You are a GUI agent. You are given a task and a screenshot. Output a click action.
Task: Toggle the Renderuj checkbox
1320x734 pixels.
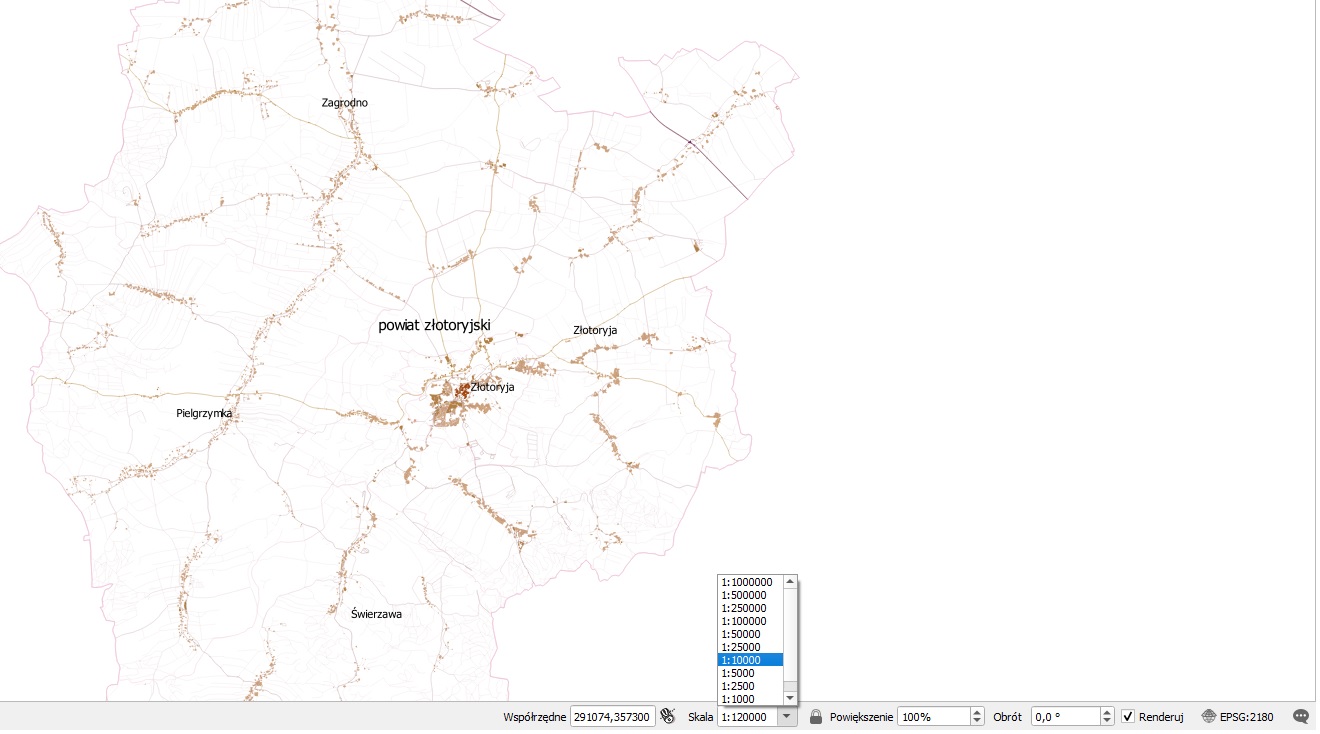(1128, 717)
